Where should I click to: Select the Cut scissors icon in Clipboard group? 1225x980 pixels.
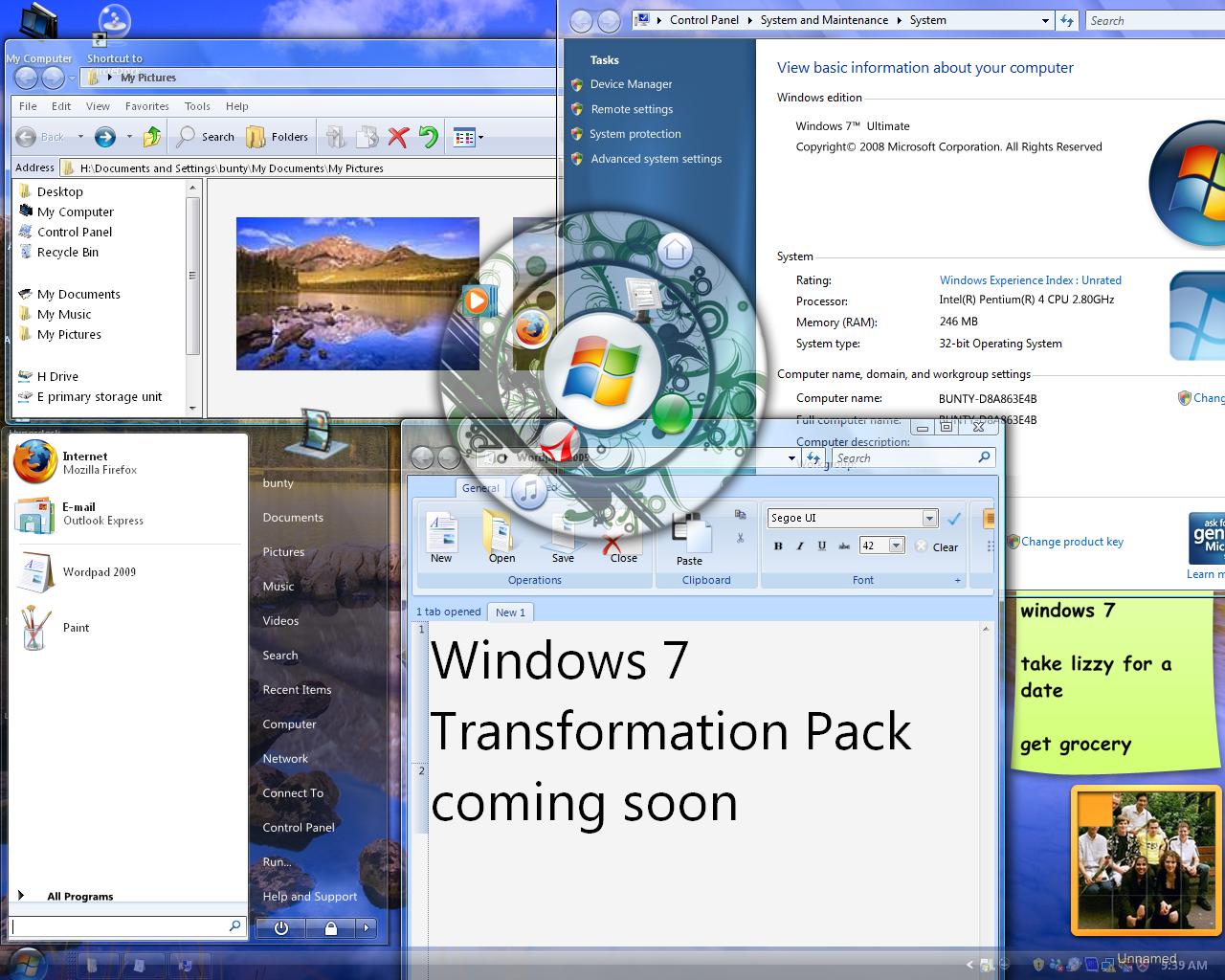click(741, 538)
